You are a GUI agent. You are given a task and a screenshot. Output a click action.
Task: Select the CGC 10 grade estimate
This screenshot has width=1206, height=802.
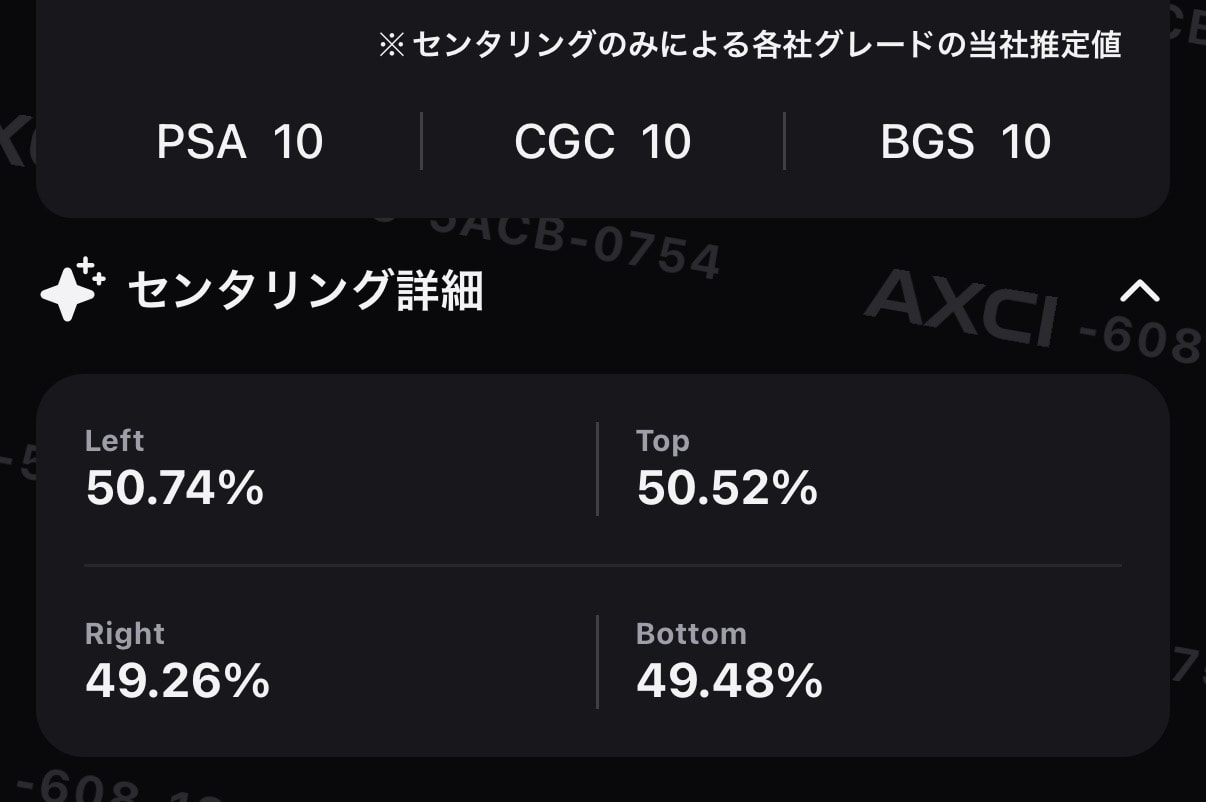[x=603, y=142]
